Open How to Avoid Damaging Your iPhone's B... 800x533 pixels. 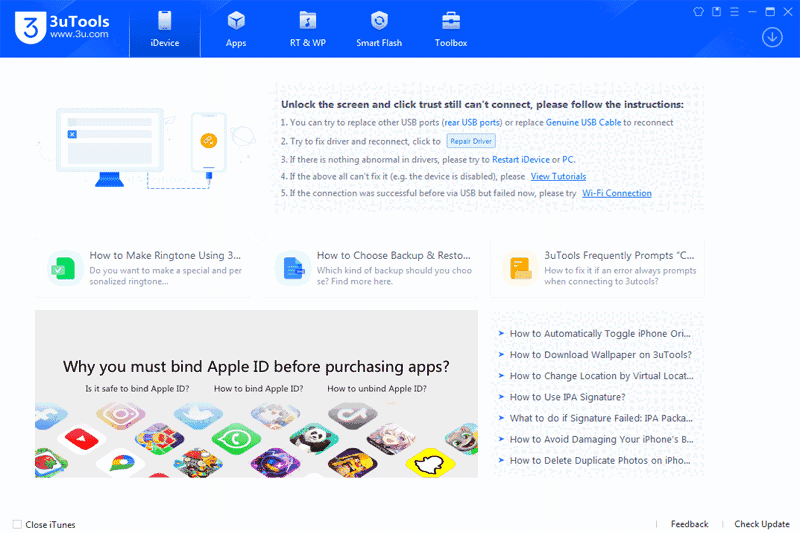click(601, 439)
